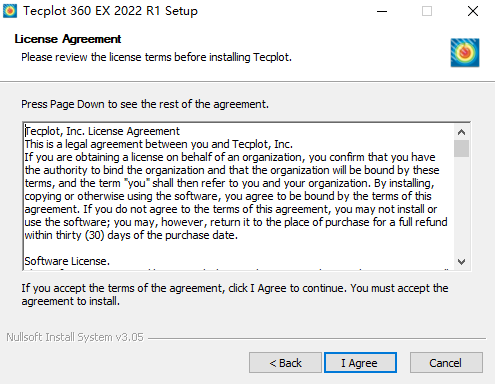Click the 'Tecplot, Inc. License Agreement' first line
495x384 pixels.
point(102,131)
